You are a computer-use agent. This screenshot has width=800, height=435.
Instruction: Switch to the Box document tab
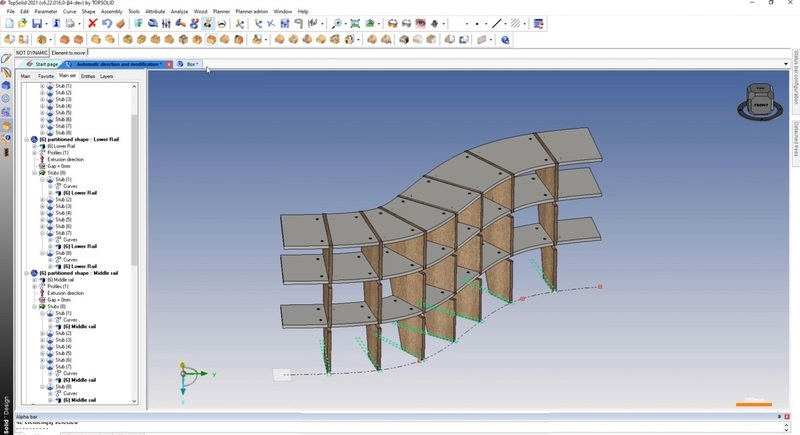pos(191,64)
